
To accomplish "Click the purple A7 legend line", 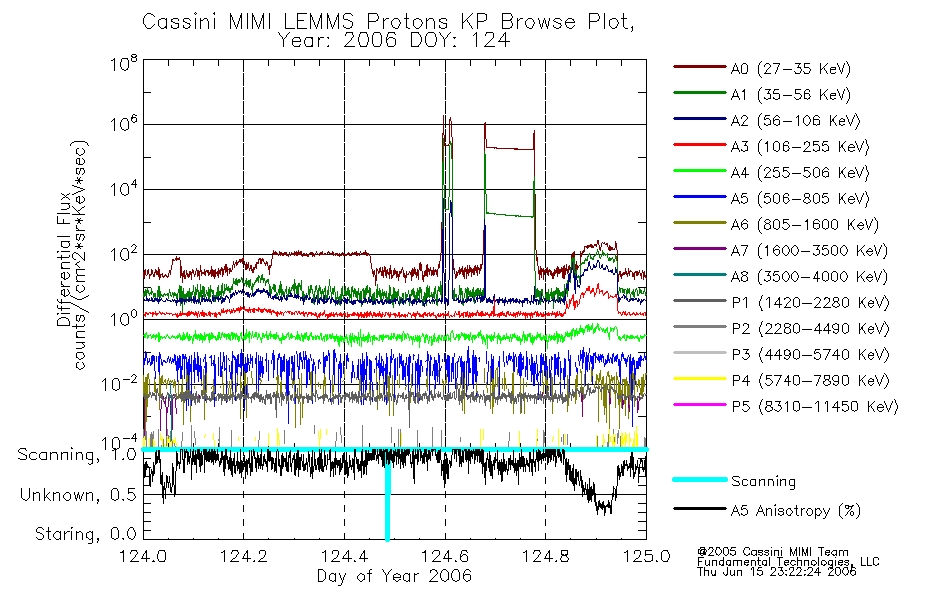I will [x=700, y=248].
